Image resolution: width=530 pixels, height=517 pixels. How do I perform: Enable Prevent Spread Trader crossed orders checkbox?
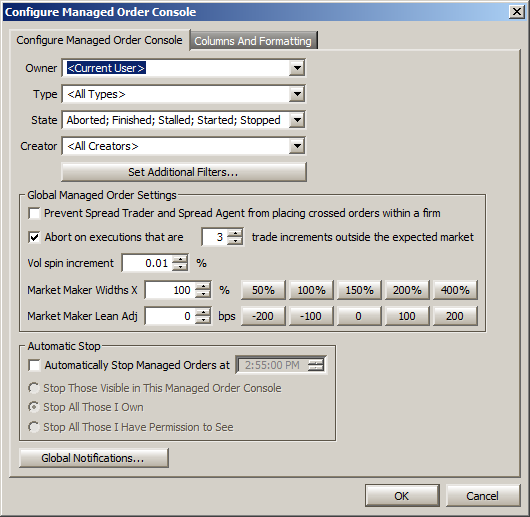(34, 214)
